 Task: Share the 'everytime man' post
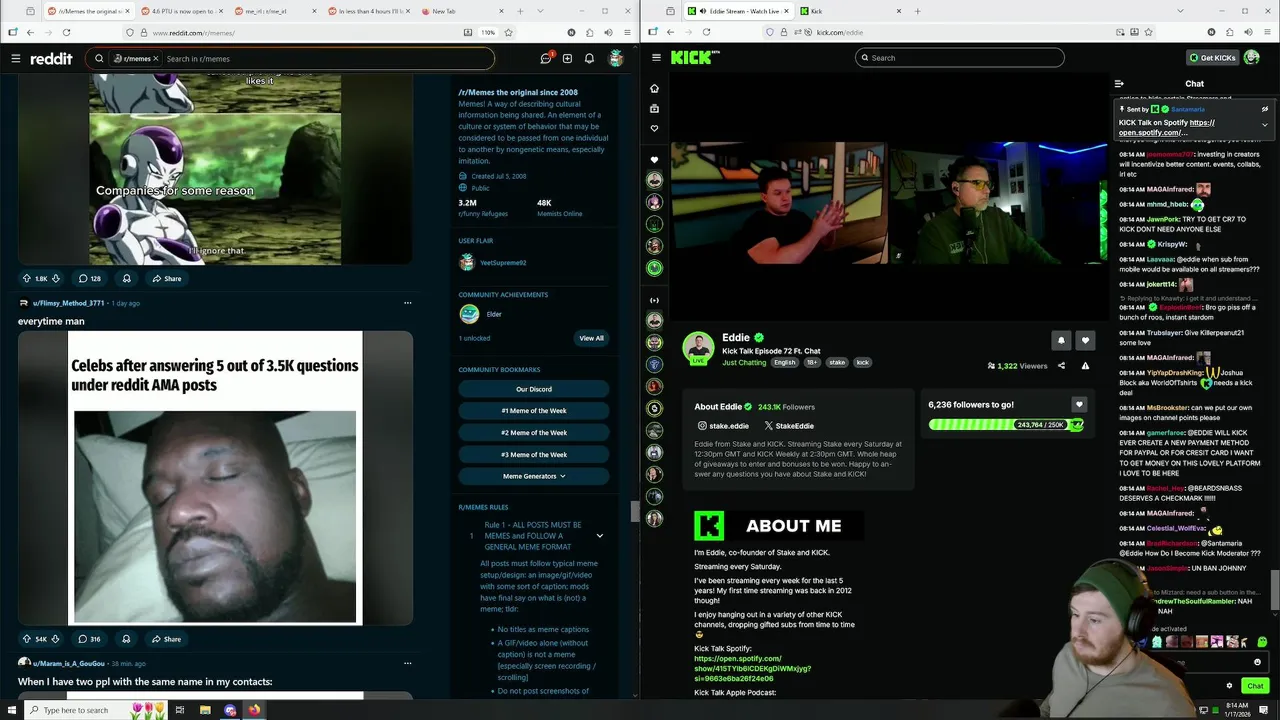coord(167,638)
